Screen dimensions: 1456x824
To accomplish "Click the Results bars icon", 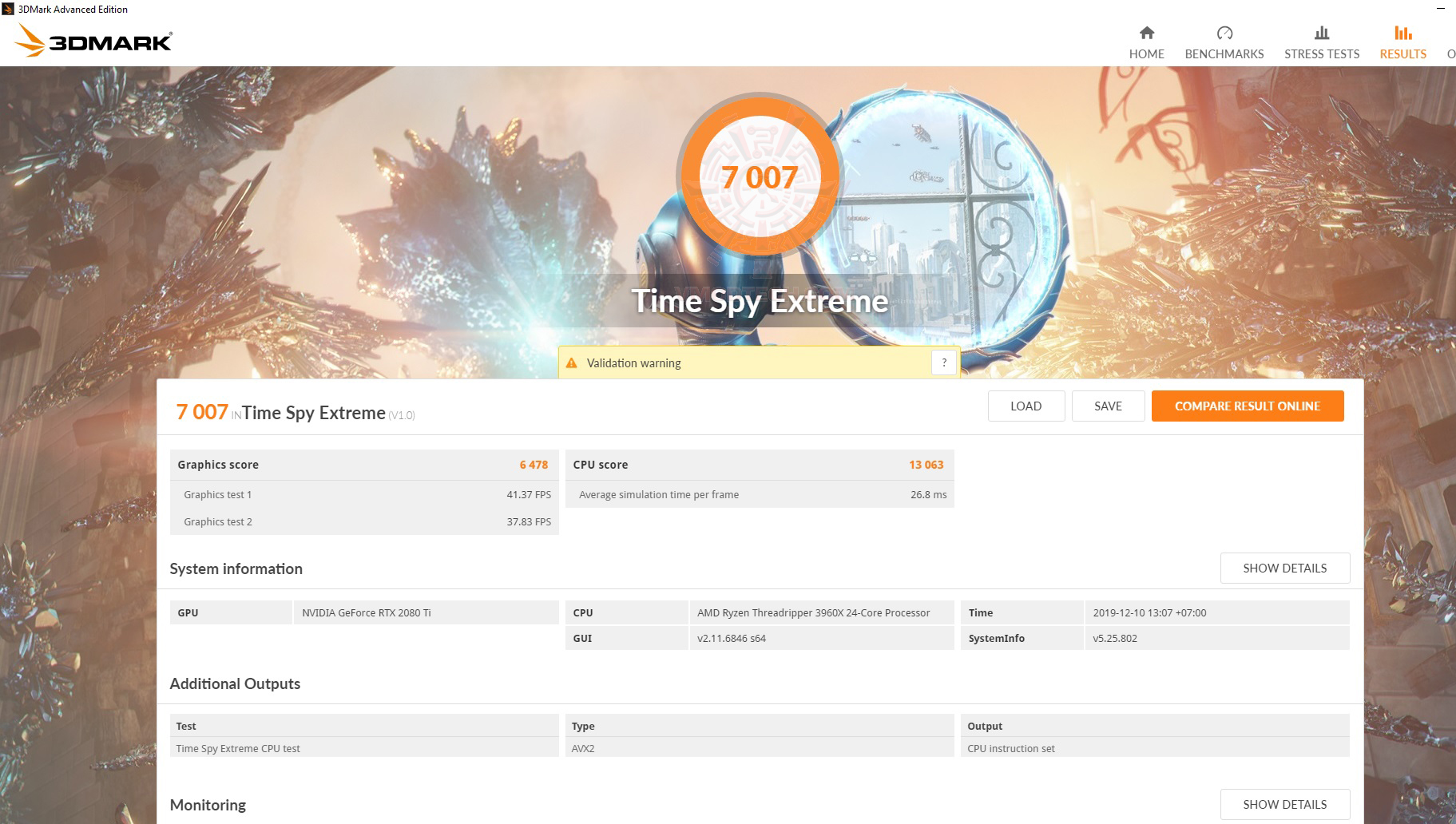I will (x=1403, y=33).
